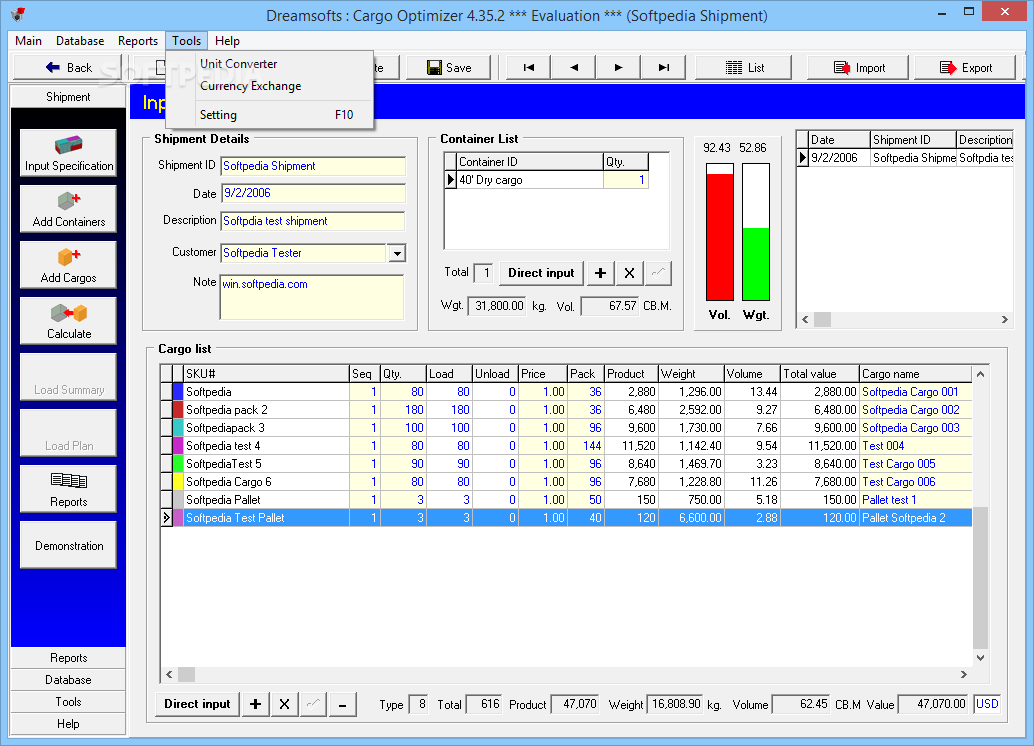Click the Description input field
This screenshot has height=746, width=1034.
(x=313, y=221)
